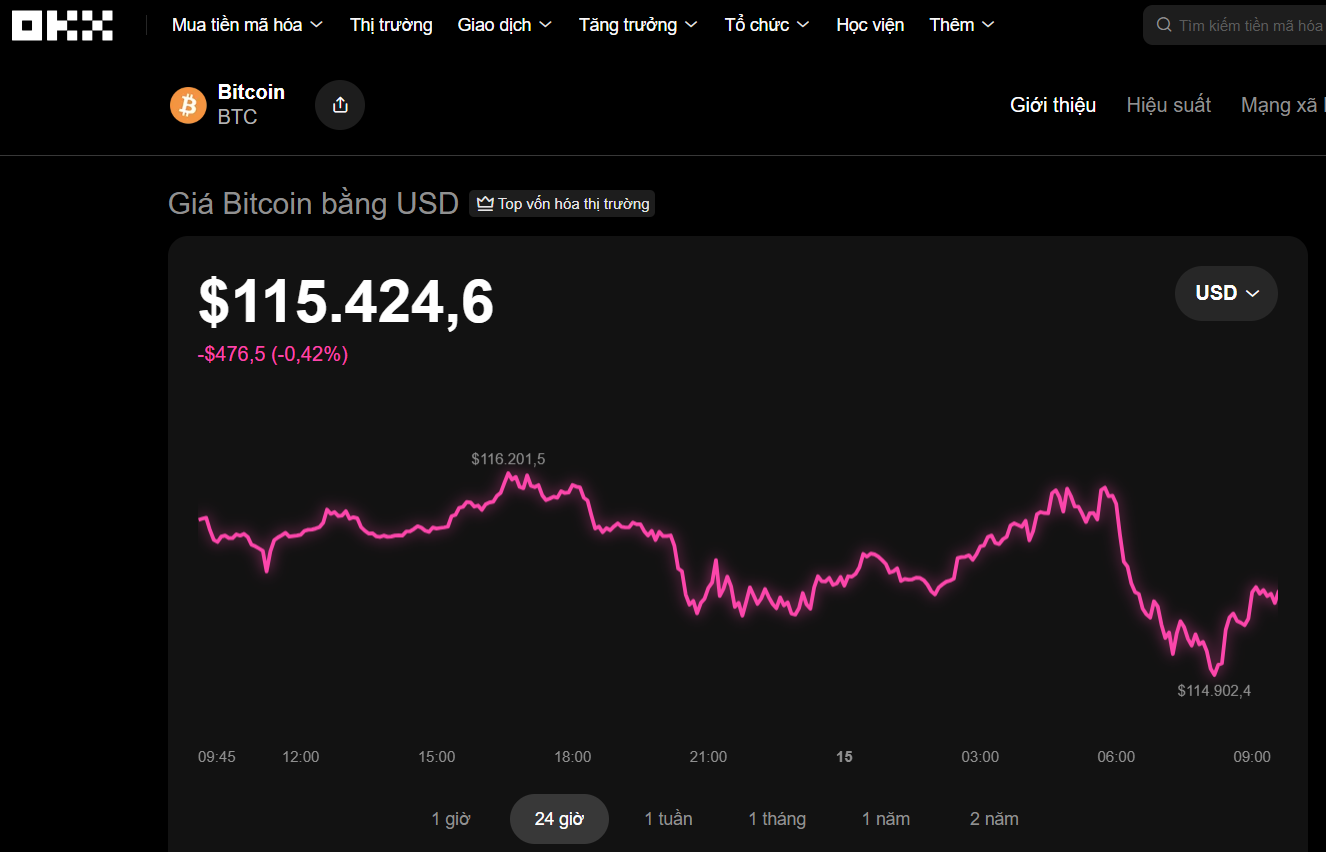The height and width of the screenshot is (852, 1326).
Task: Open the Tổ chức dropdown menu
Action: 767,25
